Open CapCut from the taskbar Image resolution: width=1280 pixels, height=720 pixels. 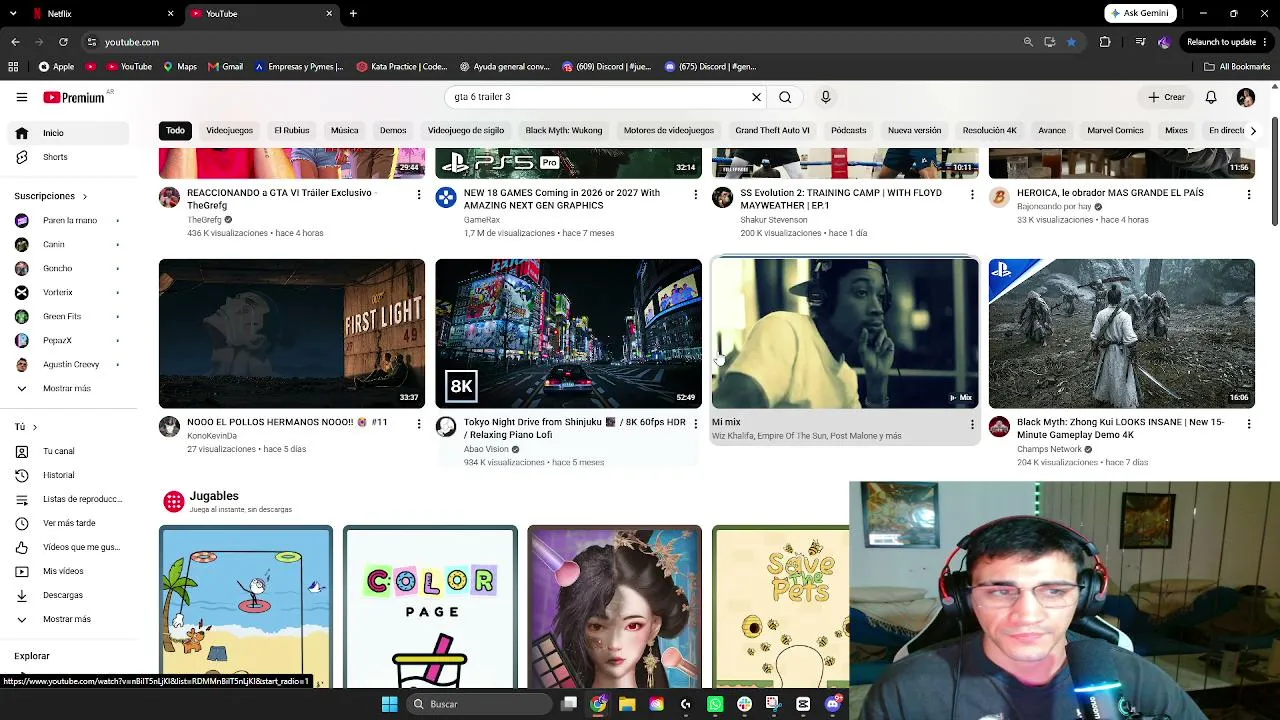pos(803,704)
